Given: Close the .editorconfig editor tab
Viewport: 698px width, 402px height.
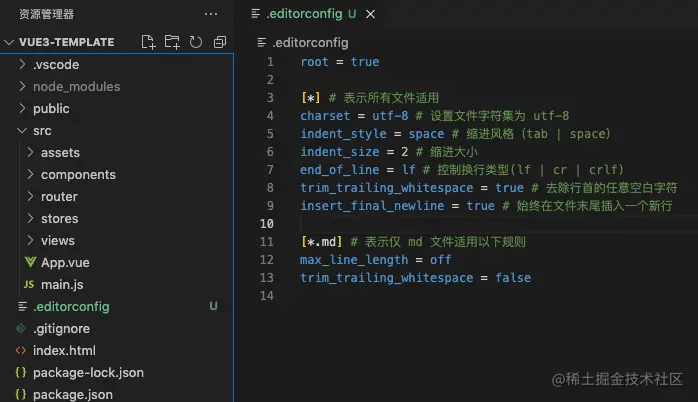Looking at the screenshot, I should (x=370, y=14).
